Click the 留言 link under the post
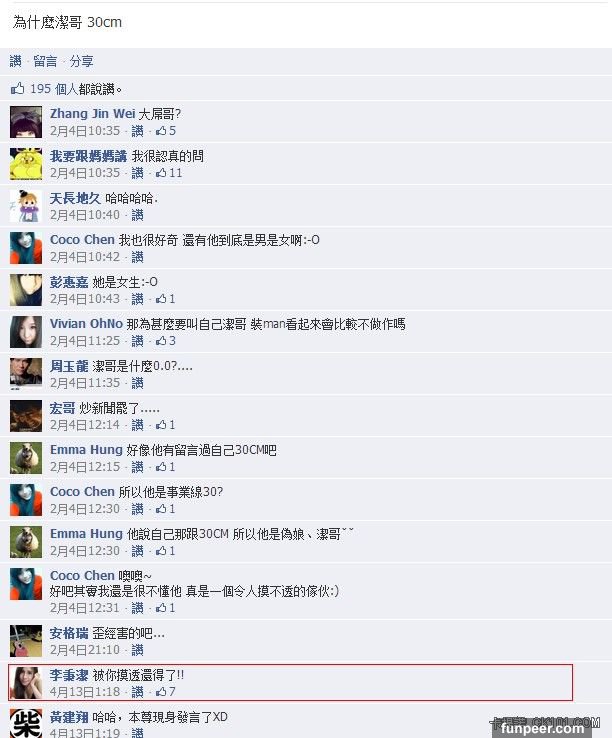Image resolution: width=612 pixels, height=738 pixels. coord(45,61)
